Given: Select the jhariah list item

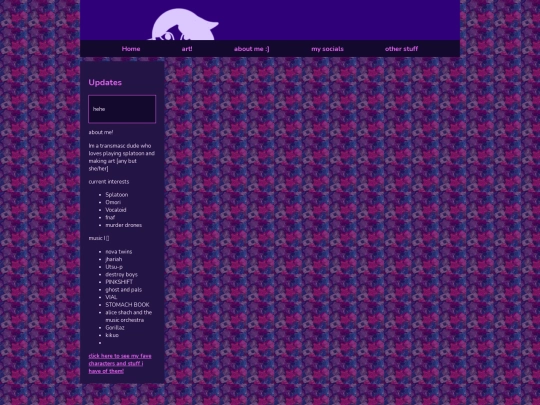Looking at the screenshot, I should click(x=114, y=259).
